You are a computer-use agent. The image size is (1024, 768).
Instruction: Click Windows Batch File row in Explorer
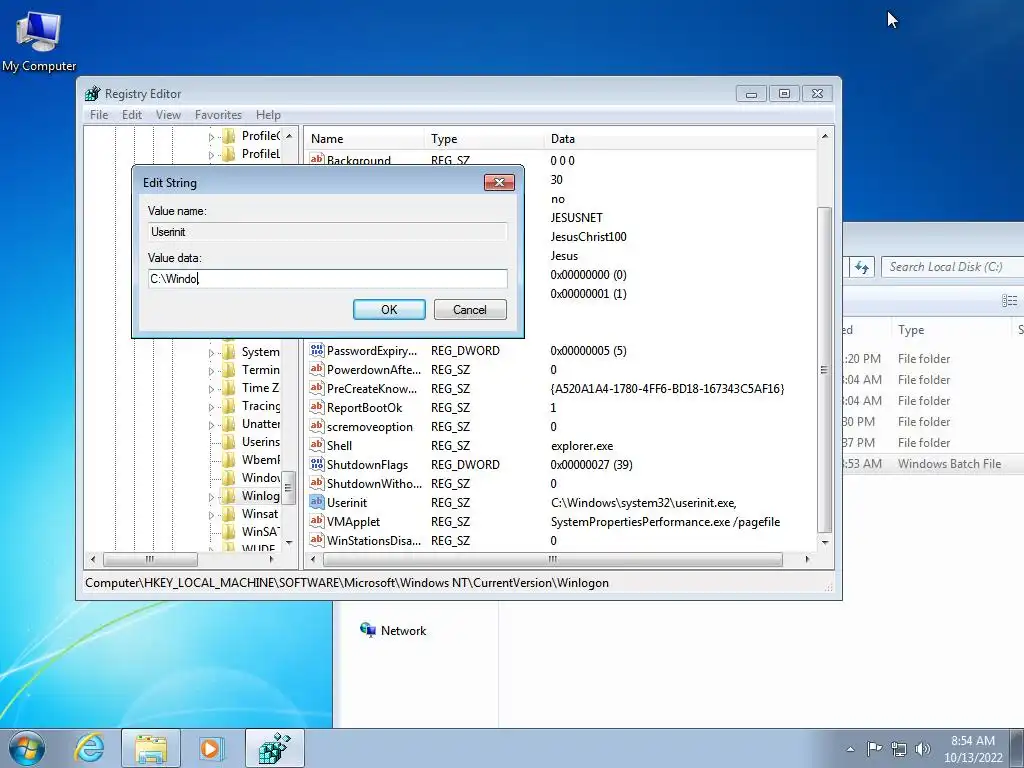933,464
